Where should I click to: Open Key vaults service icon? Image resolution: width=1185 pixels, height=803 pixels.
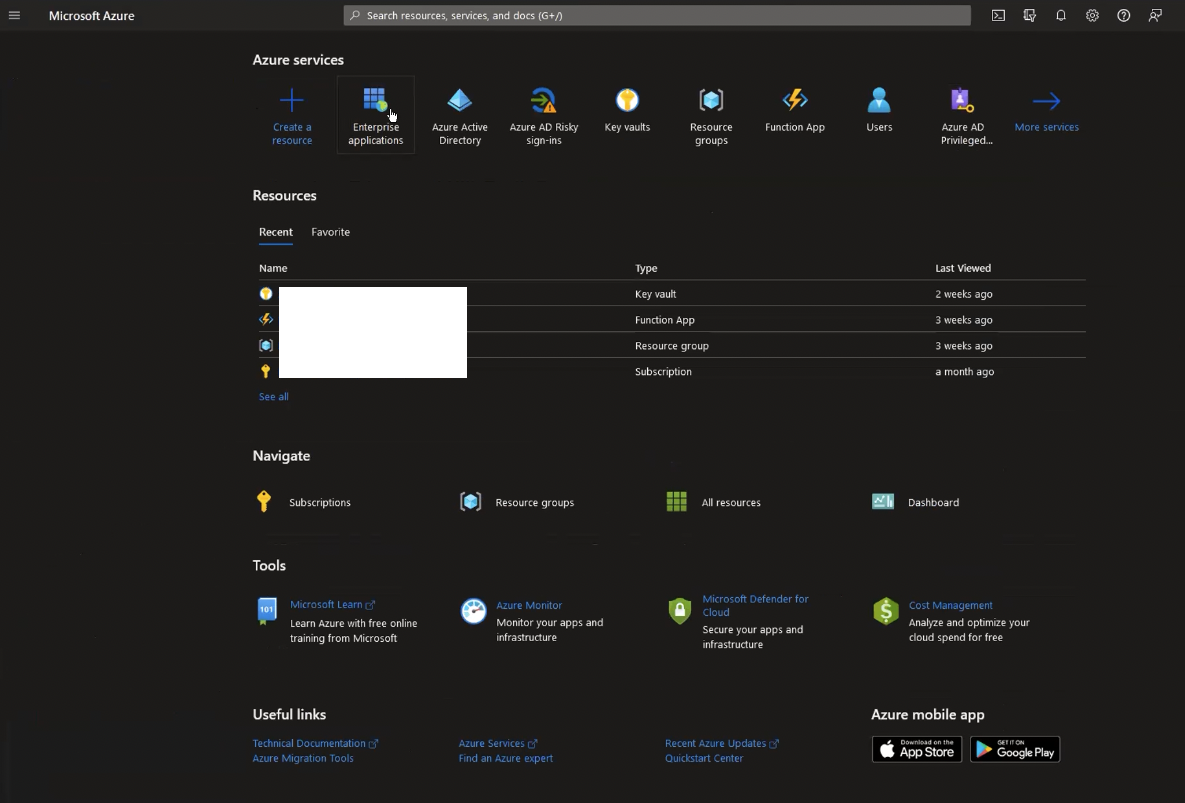(x=627, y=100)
